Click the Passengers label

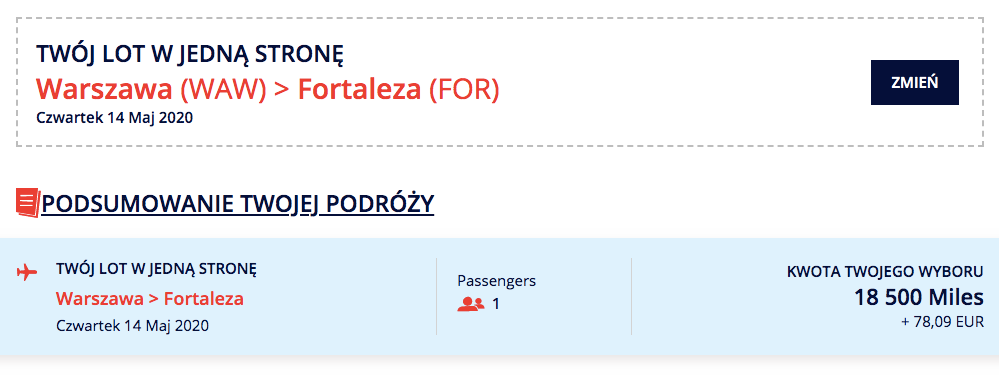[497, 280]
